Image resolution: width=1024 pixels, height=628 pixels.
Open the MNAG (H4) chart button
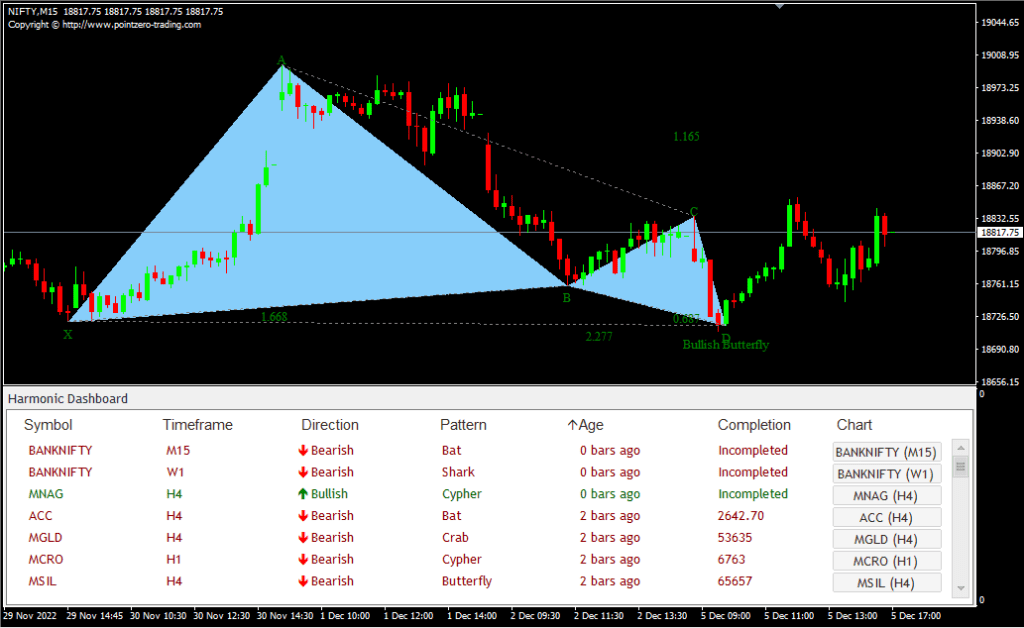886,495
